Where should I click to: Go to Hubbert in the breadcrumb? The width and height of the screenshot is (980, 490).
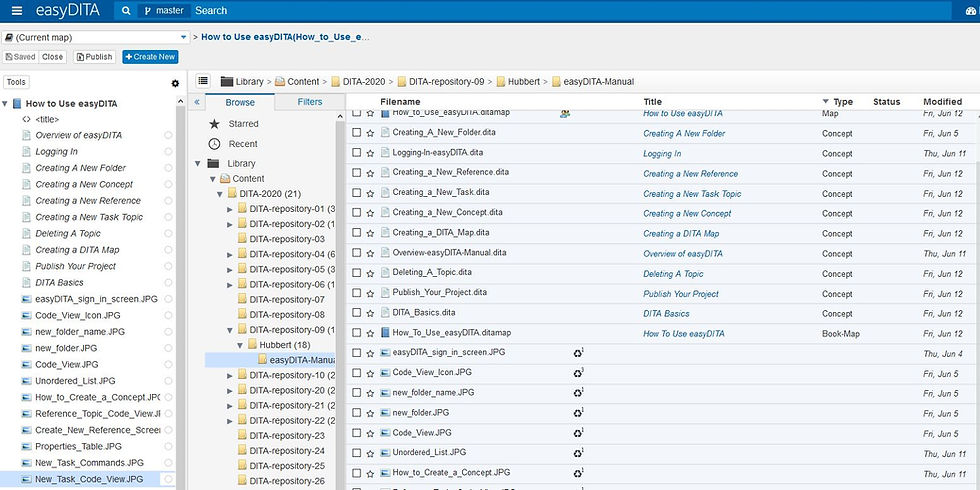click(x=524, y=81)
